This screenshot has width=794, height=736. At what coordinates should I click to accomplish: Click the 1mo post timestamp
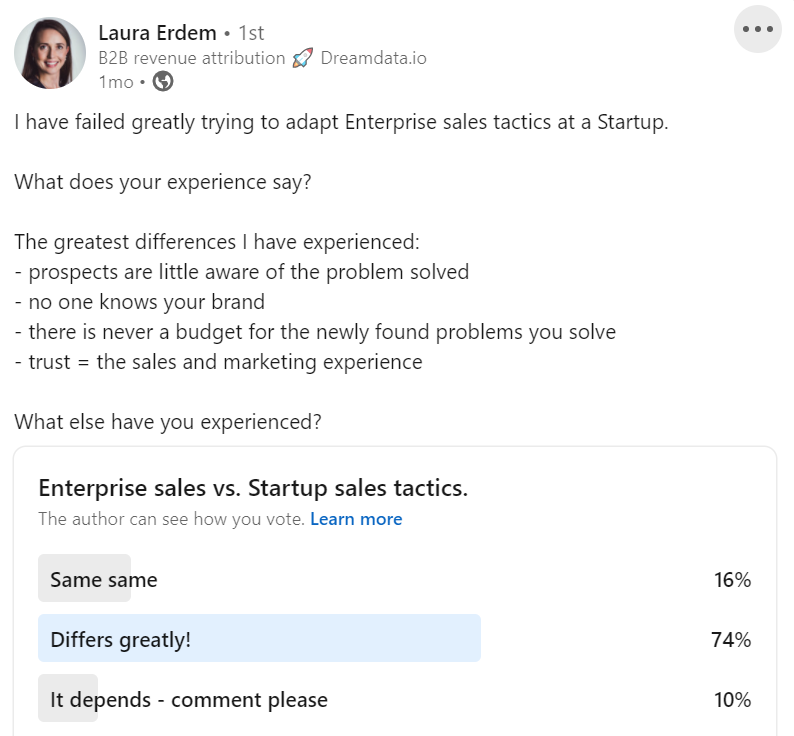click(x=115, y=82)
